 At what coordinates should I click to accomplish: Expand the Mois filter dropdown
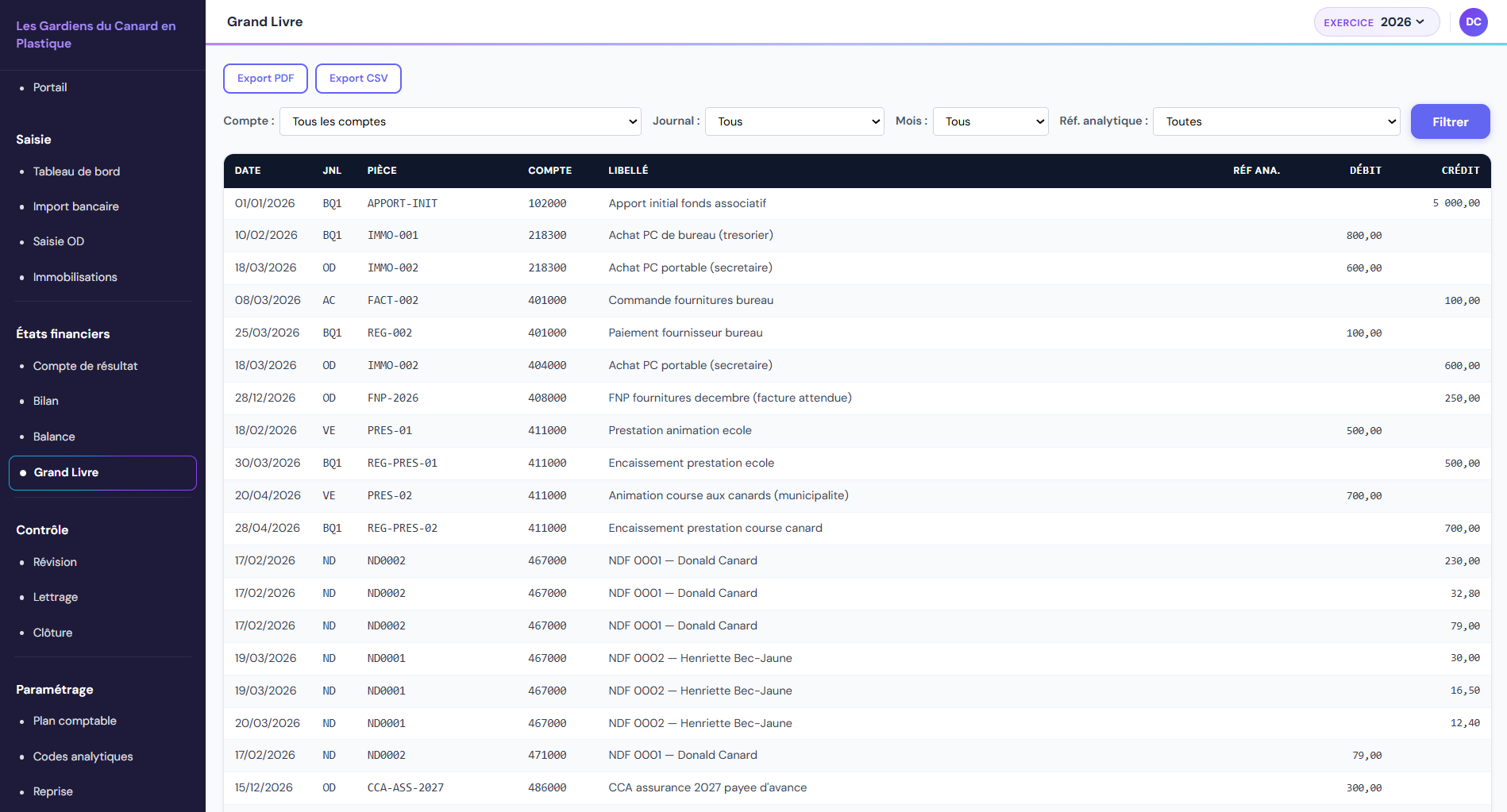[990, 121]
